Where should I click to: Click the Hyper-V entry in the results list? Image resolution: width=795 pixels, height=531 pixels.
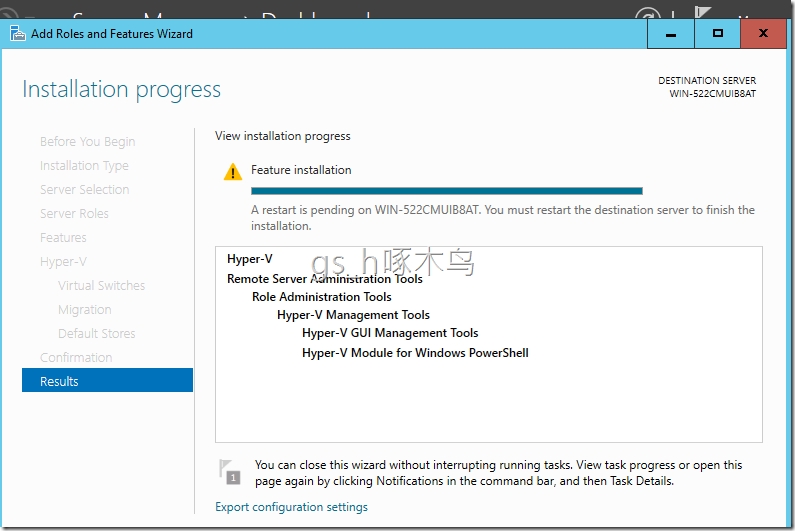pyautogui.click(x=249, y=259)
